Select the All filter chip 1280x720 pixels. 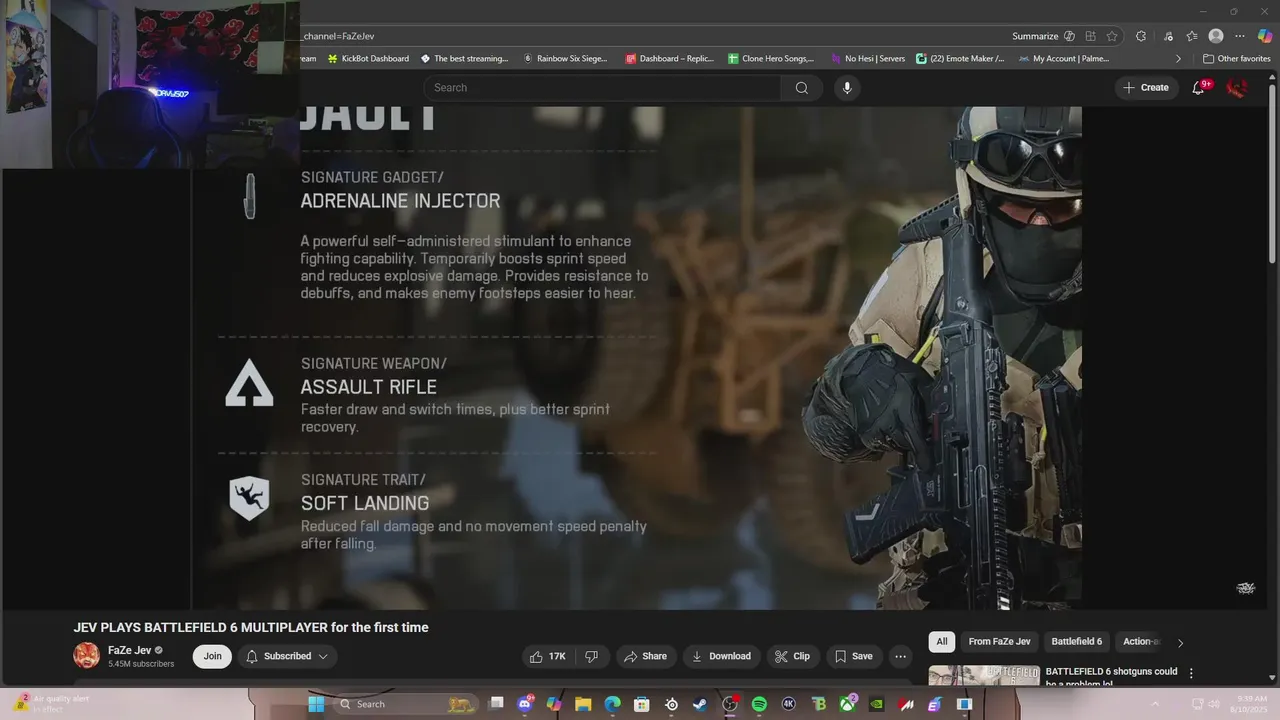pos(941,642)
